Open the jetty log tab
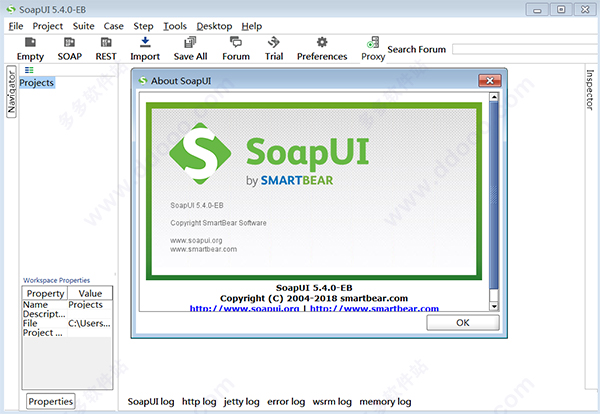 [x=241, y=402]
